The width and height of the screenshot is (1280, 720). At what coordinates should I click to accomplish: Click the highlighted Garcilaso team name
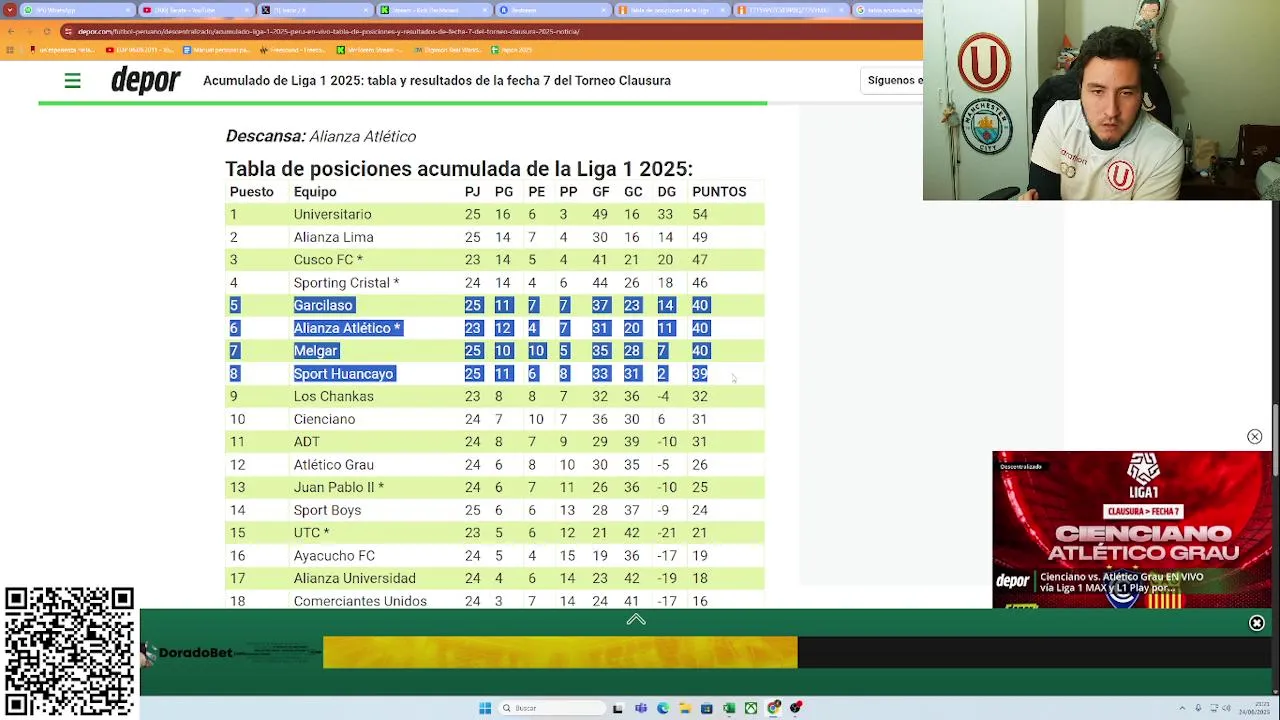pyautogui.click(x=323, y=305)
